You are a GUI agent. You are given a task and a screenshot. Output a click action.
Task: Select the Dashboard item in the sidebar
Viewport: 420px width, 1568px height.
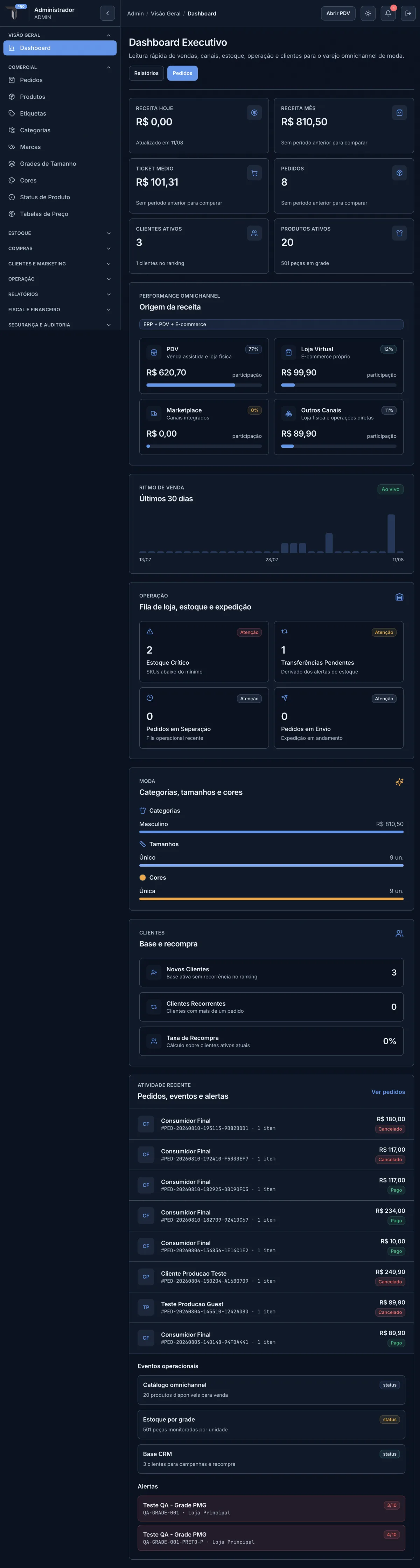click(x=59, y=48)
